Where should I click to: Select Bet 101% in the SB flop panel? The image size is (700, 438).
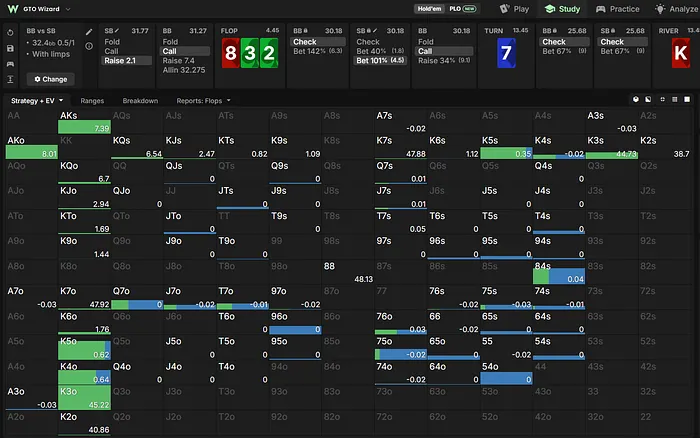[x=380, y=60]
